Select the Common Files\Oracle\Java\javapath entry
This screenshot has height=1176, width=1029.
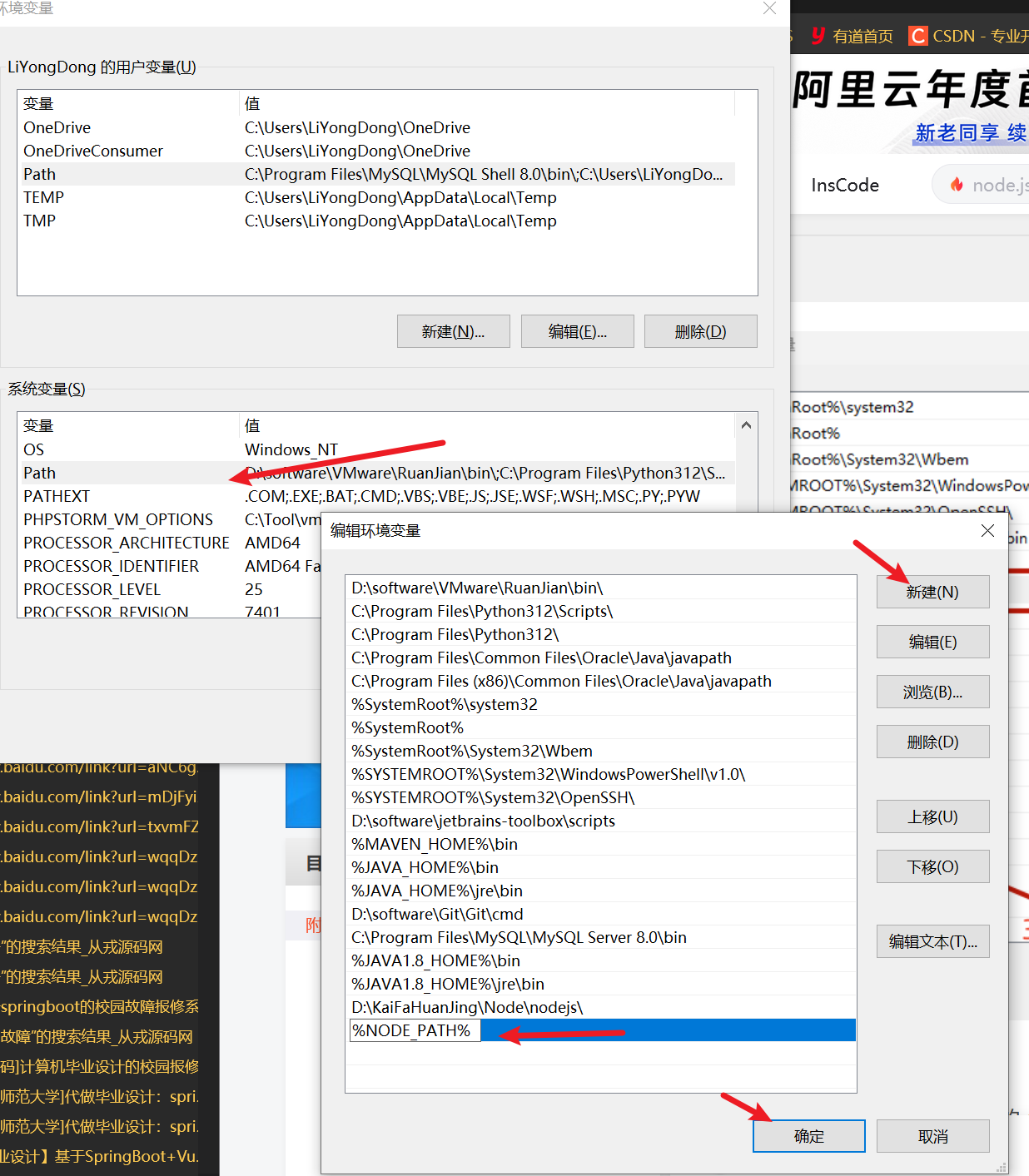(600, 657)
